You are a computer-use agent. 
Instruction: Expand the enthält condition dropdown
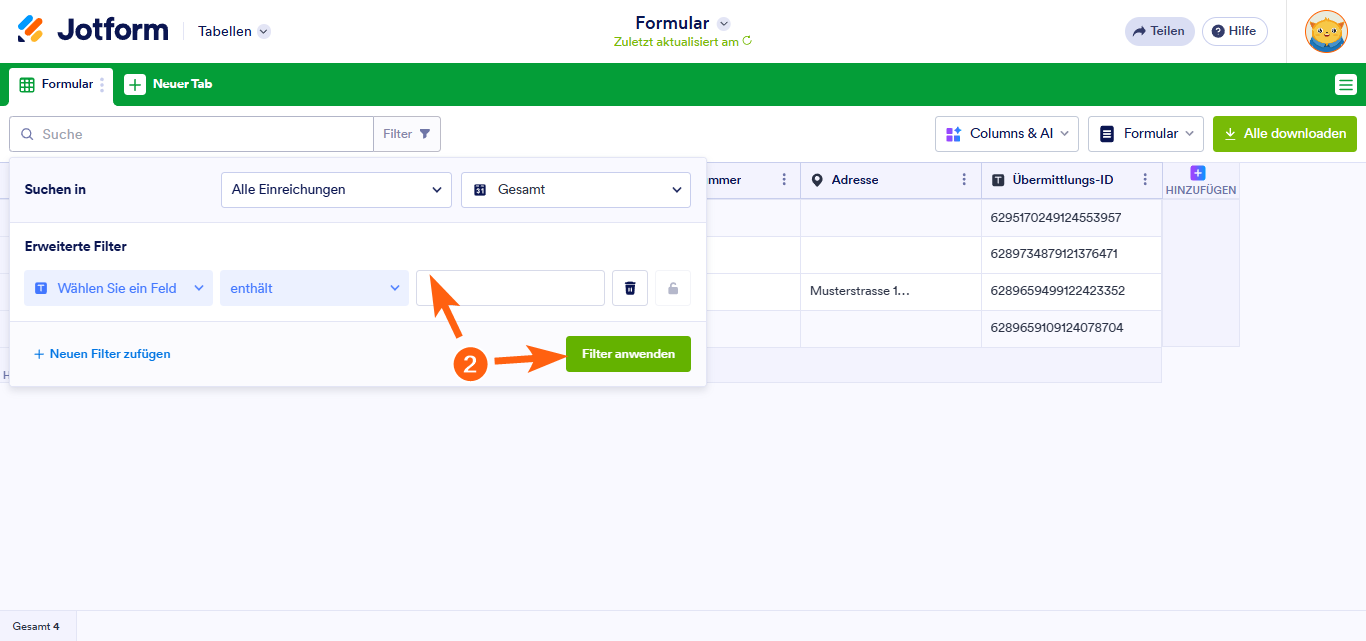pyautogui.click(x=314, y=288)
